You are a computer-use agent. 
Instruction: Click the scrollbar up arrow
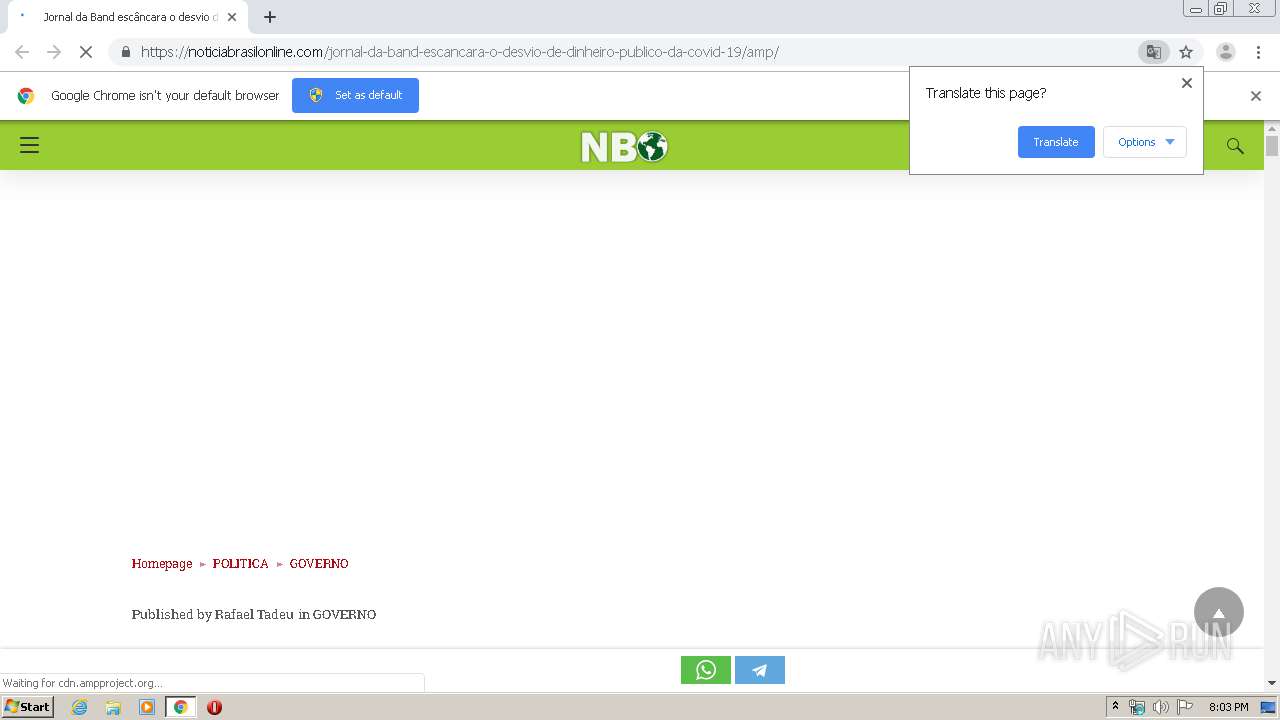pyautogui.click(x=1272, y=128)
